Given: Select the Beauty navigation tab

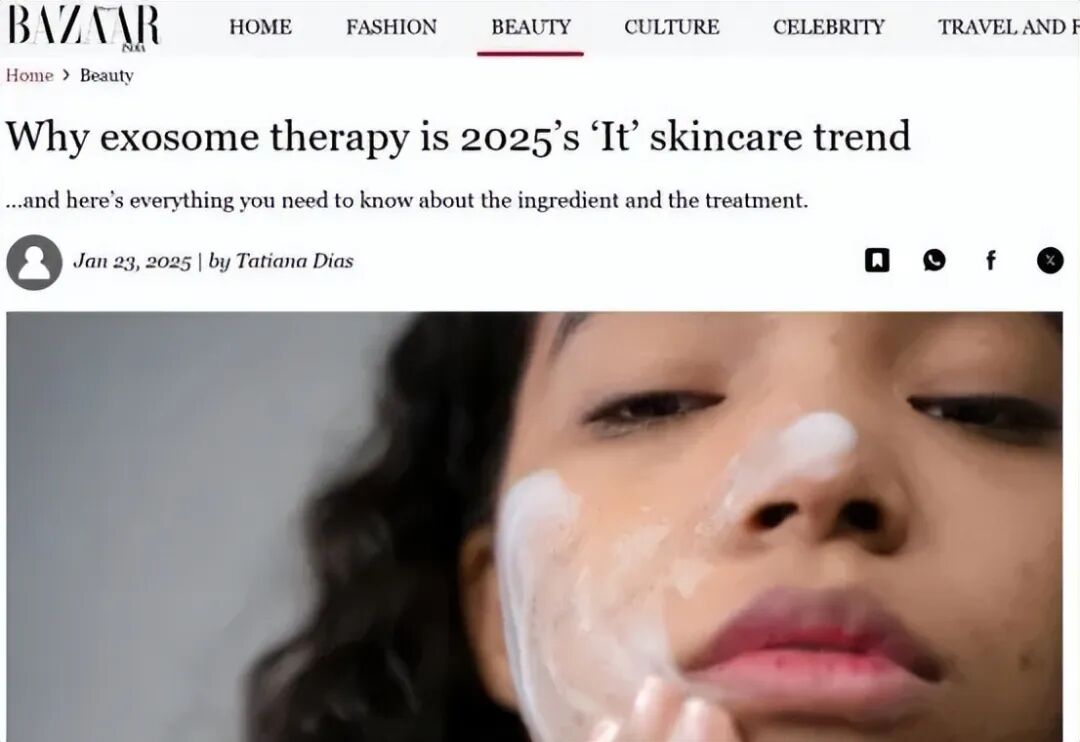Looking at the screenshot, I should pyautogui.click(x=531, y=27).
